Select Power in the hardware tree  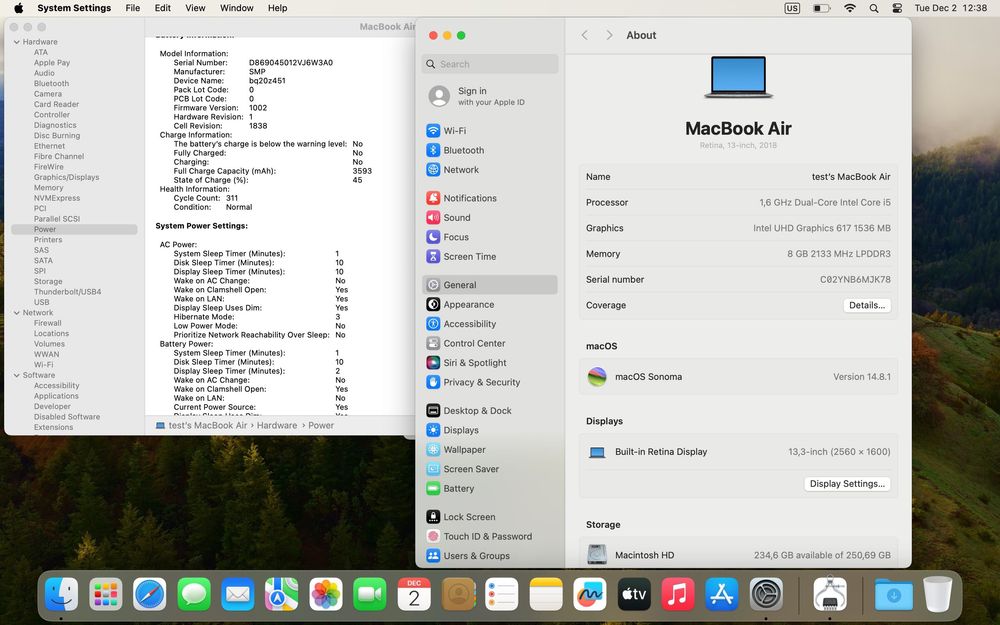click(74, 230)
